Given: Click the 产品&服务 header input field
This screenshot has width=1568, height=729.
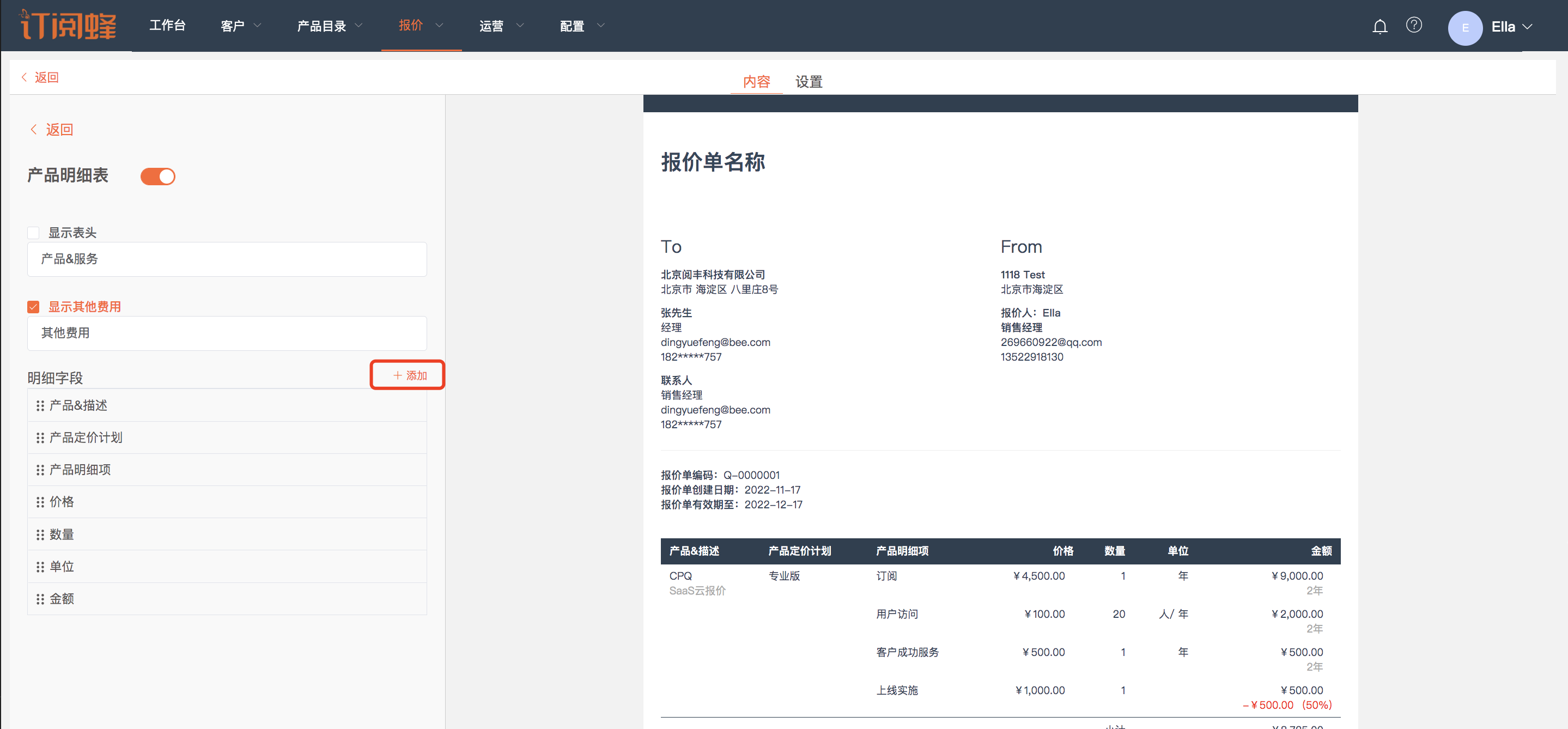Looking at the screenshot, I should (227, 259).
